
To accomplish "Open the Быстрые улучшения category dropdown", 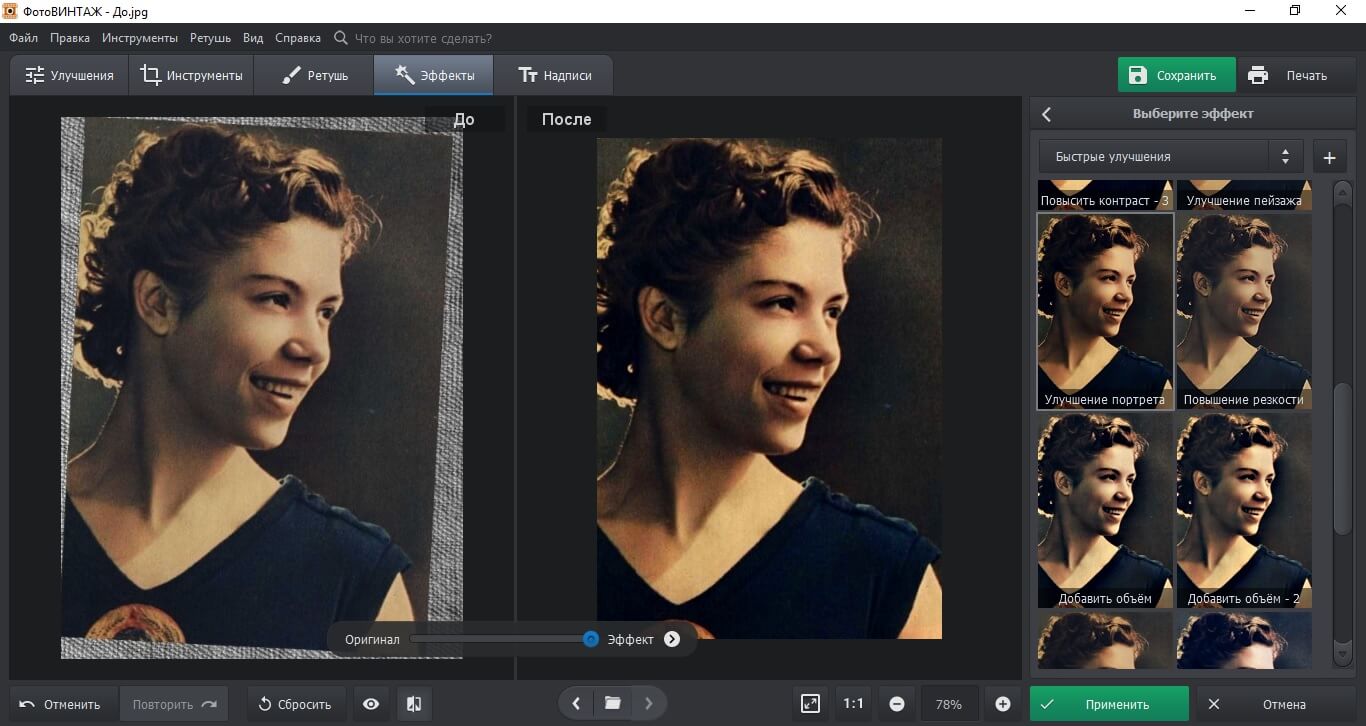I will click(1171, 157).
